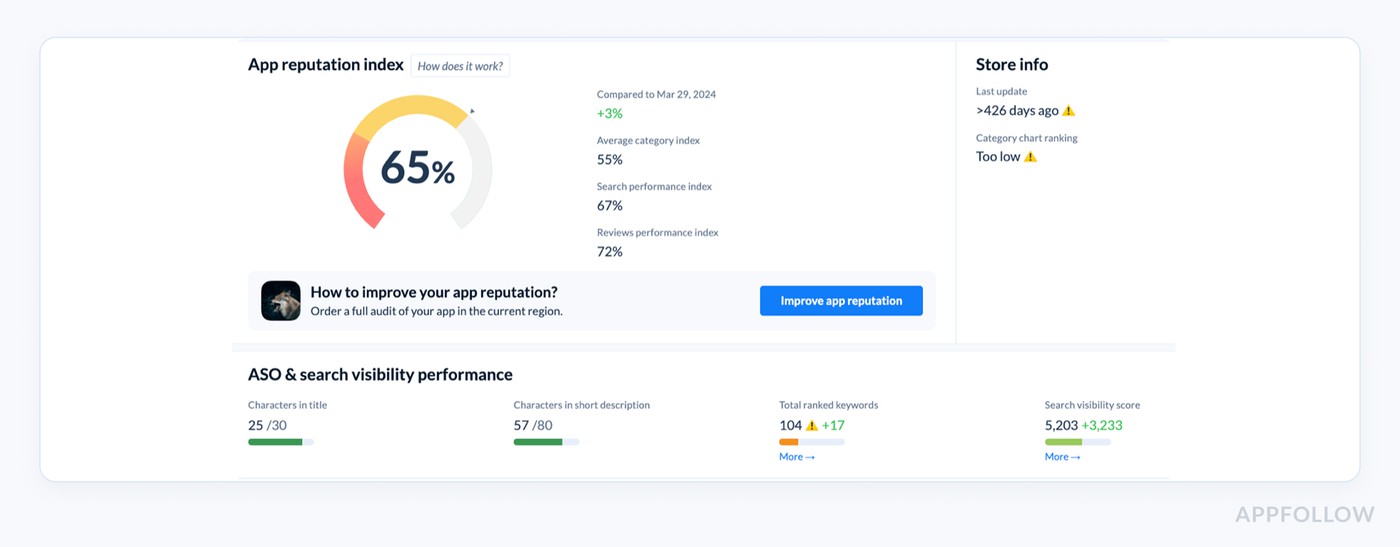Click the '25 /30' title characters value
The width and height of the screenshot is (1400, 547).
[267, 426]
